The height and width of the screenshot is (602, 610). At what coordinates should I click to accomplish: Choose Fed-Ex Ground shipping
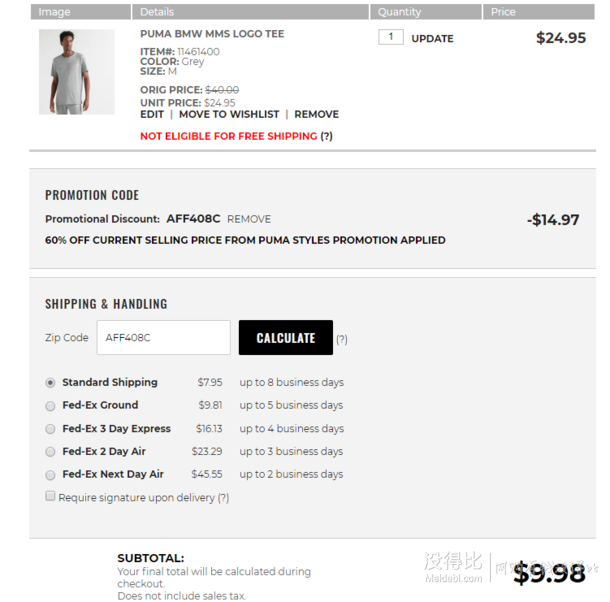[50, 406]
